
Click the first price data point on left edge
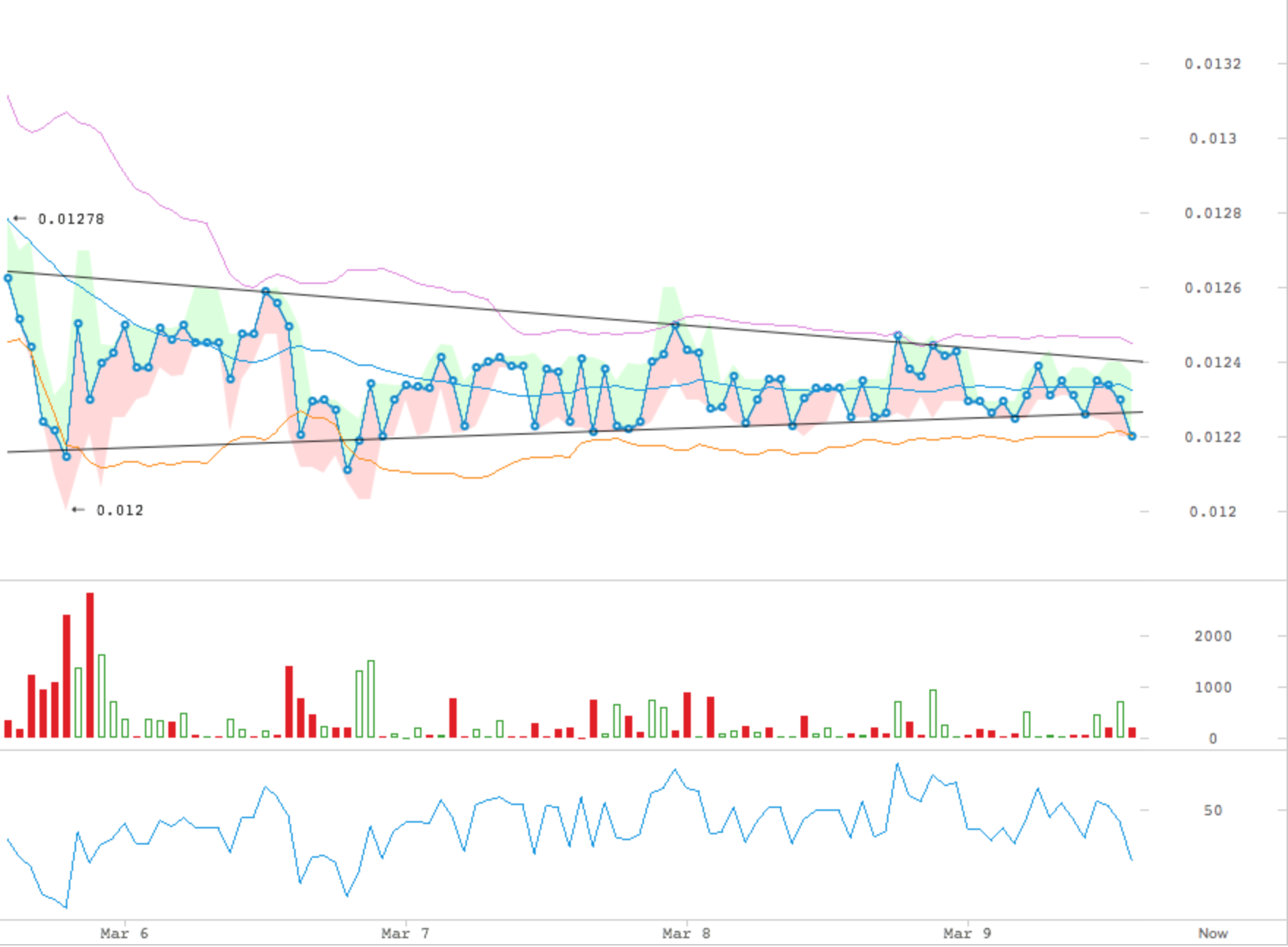click(x=8, y=278)
